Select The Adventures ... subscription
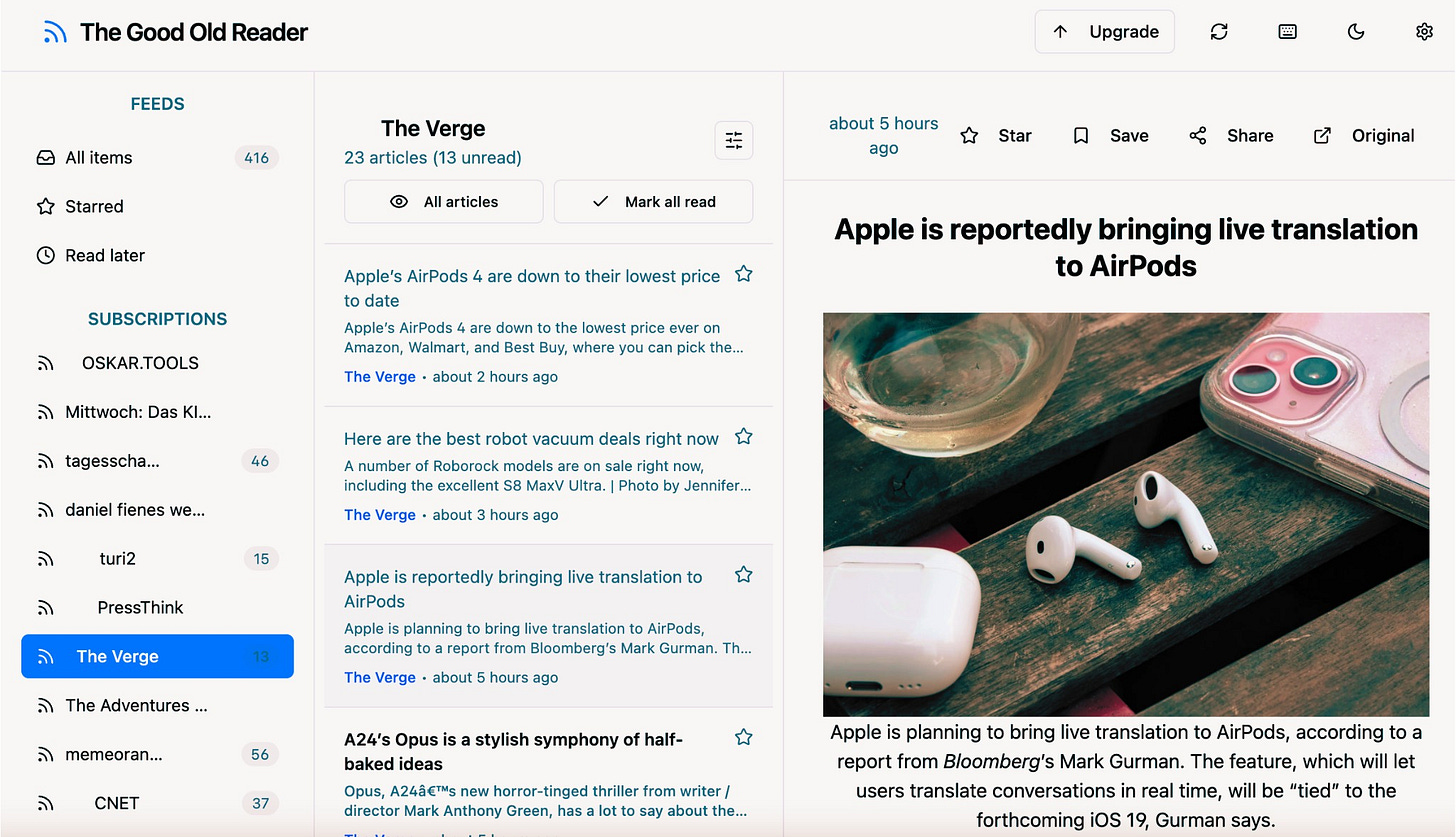1456x837 pixels. [x=157, y=706]
